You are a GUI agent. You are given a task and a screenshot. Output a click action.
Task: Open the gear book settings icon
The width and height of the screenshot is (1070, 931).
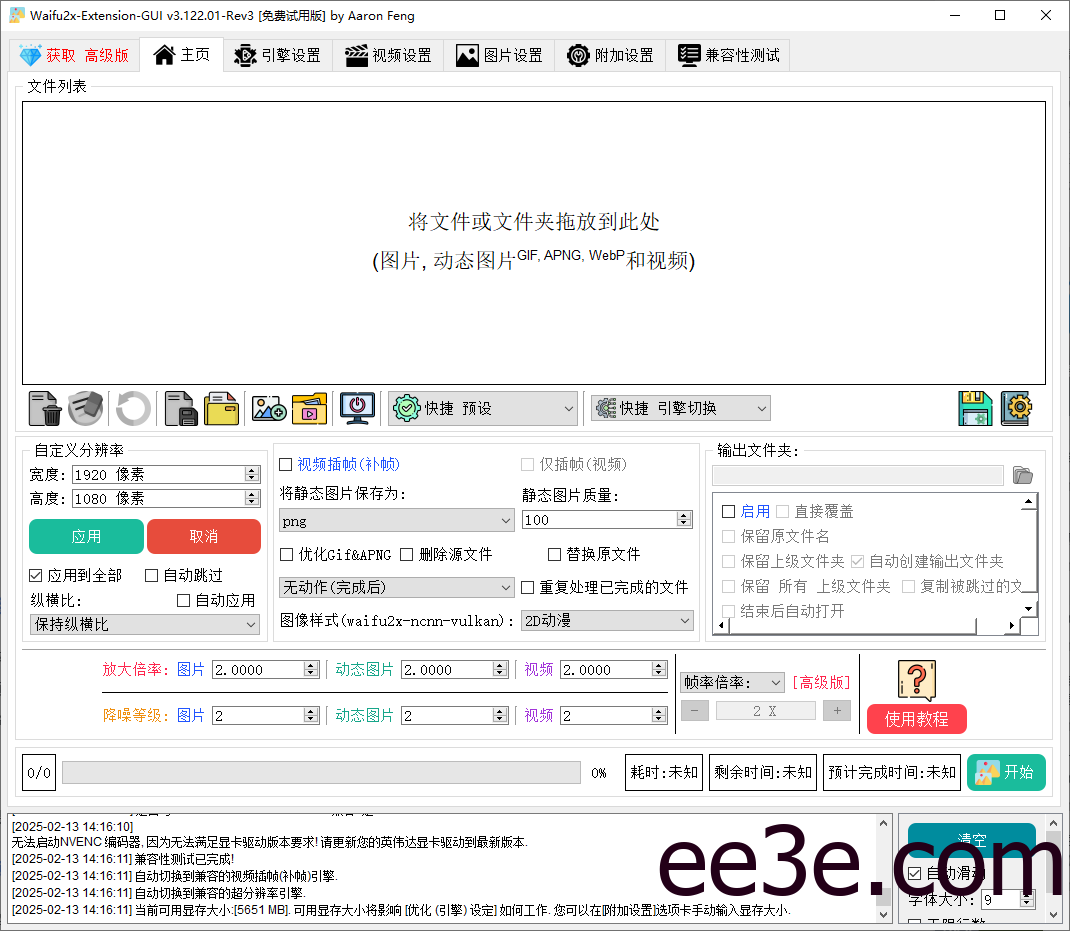click(1017, 408)
